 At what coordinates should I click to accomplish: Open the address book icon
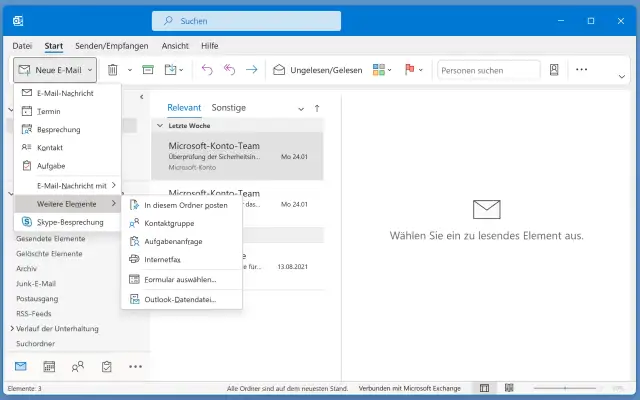click(554, 70)
